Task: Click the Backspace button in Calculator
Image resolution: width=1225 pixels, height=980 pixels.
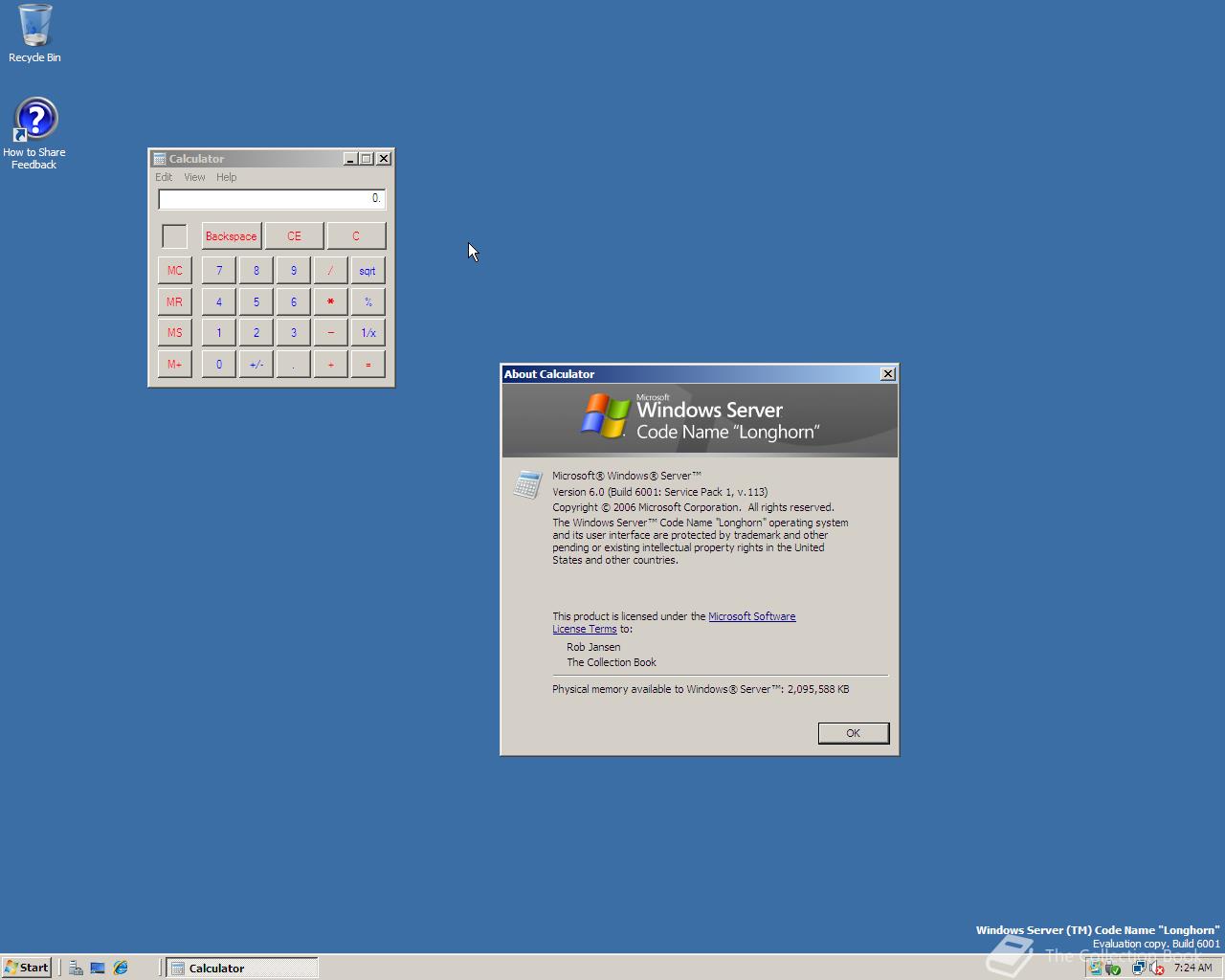Action: (x=231, y=236)
